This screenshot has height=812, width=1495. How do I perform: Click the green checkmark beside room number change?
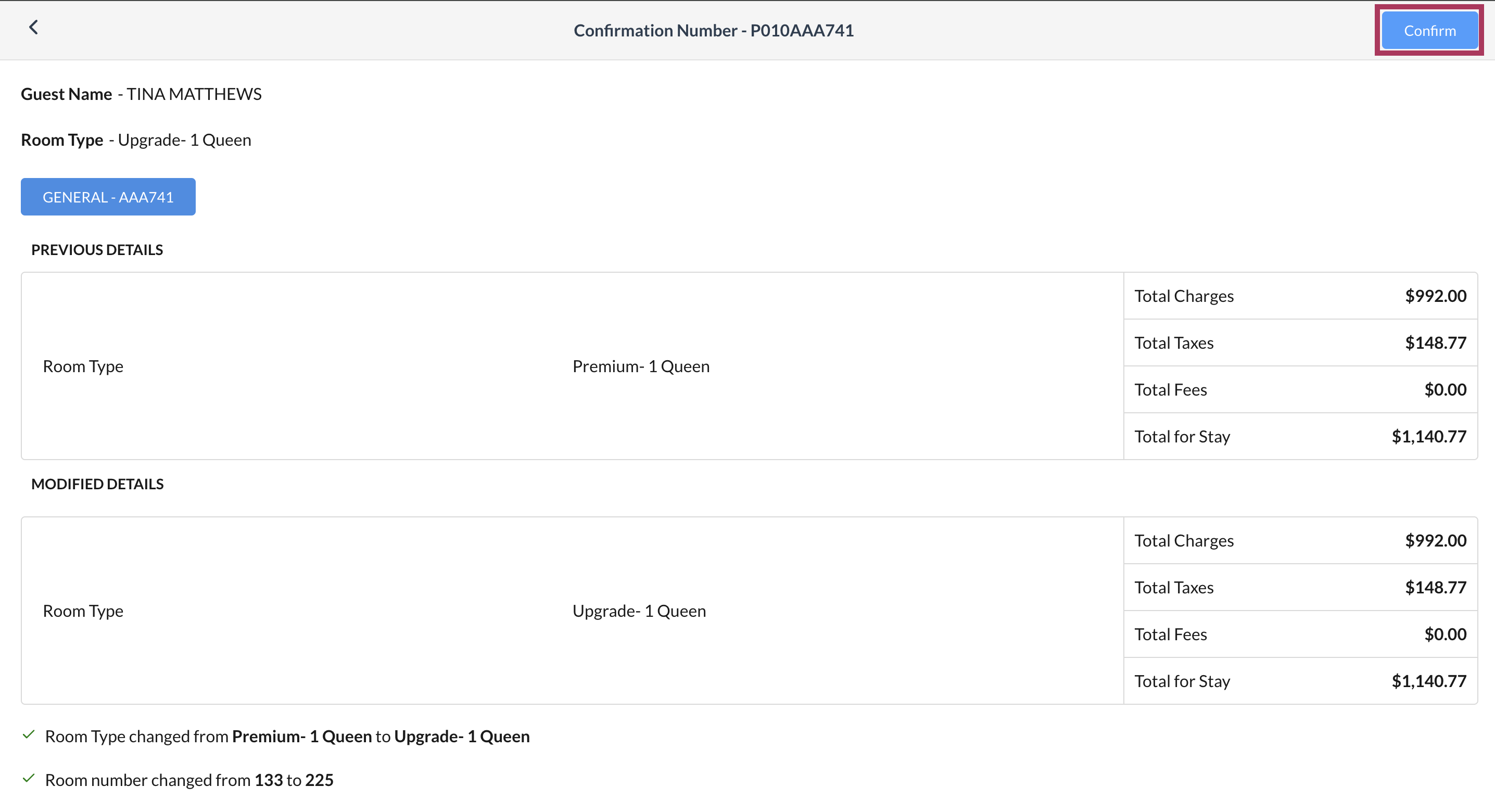point(29,780)
